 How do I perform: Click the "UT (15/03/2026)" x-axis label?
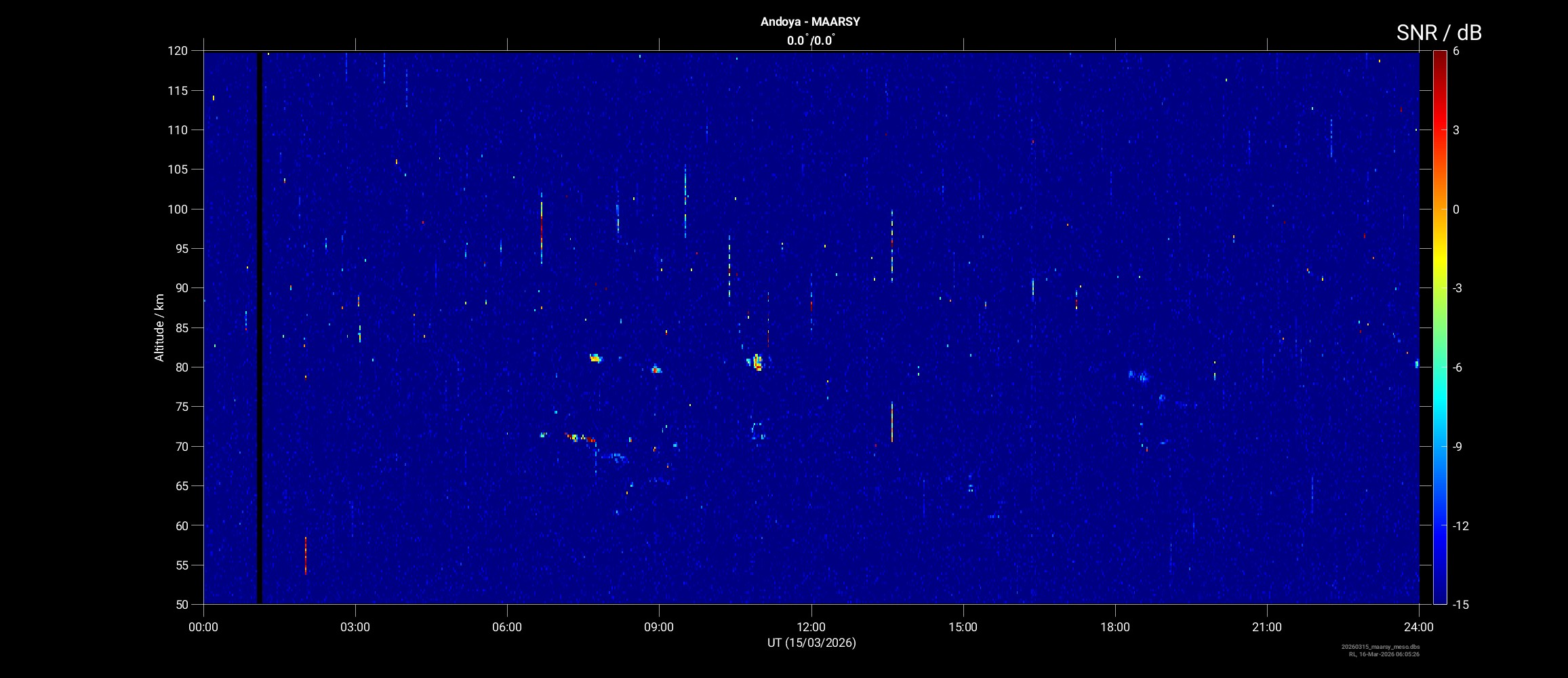tap(811, 643)
